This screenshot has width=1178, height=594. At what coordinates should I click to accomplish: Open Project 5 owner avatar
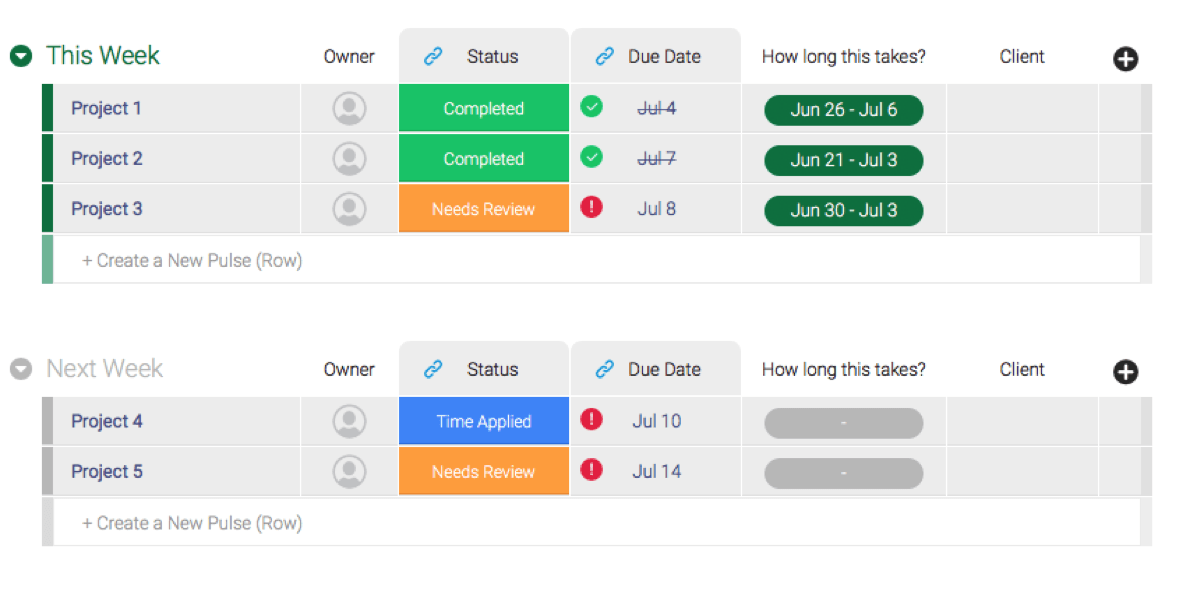click(349, 472)
